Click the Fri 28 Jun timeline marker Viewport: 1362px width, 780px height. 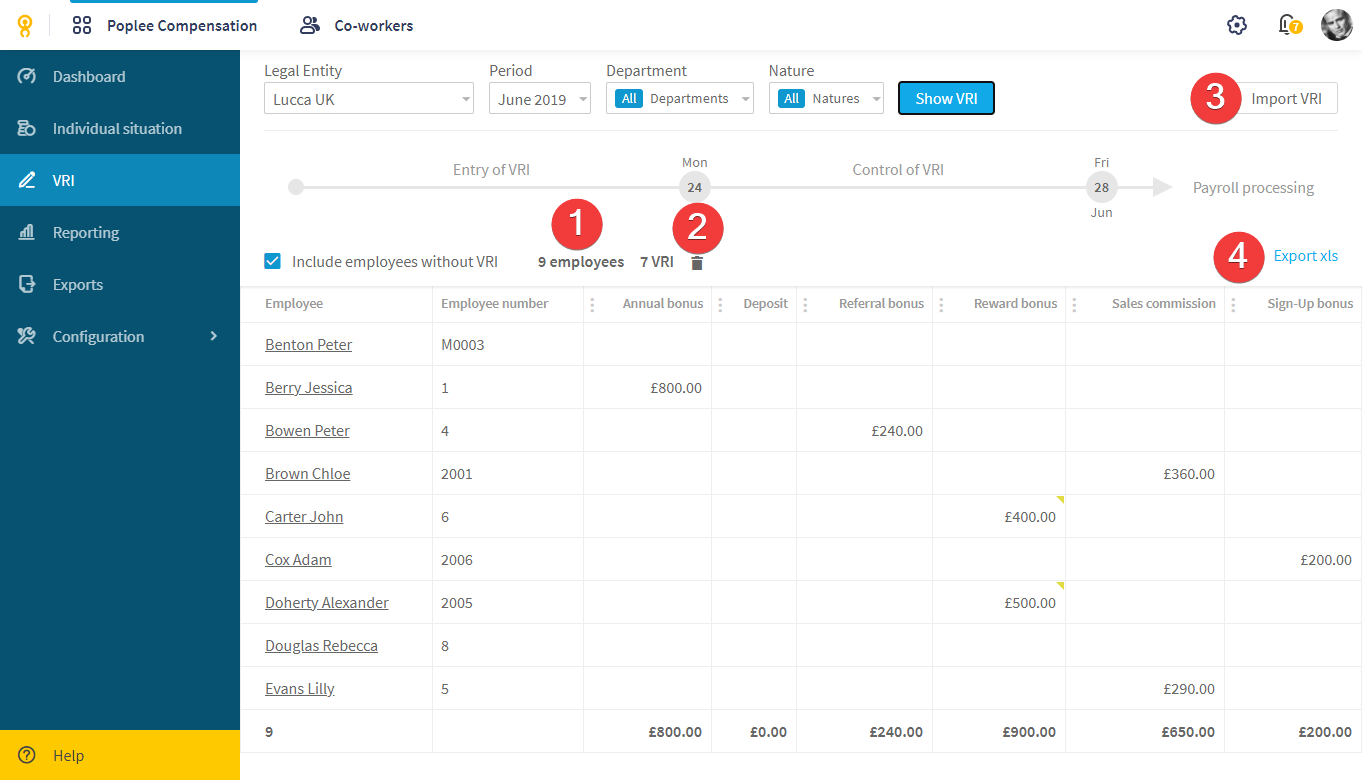point(1101,187)
